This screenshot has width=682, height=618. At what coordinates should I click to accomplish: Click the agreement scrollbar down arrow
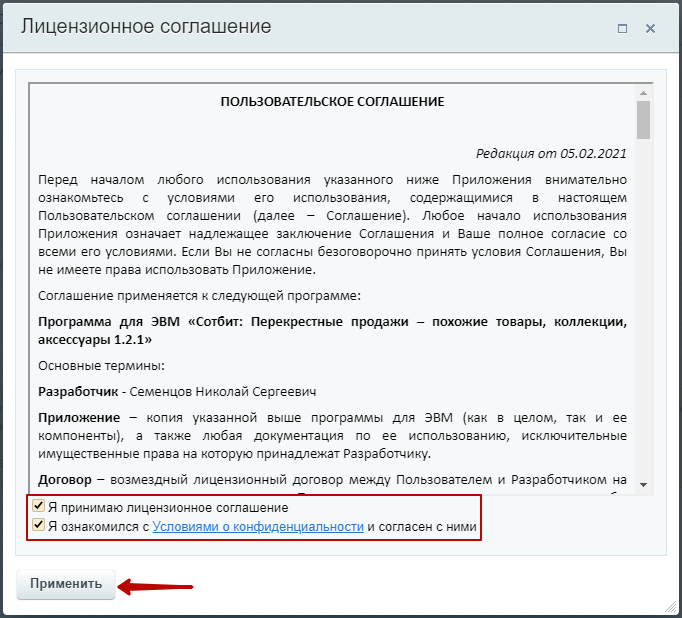click(x=644, y=484)
